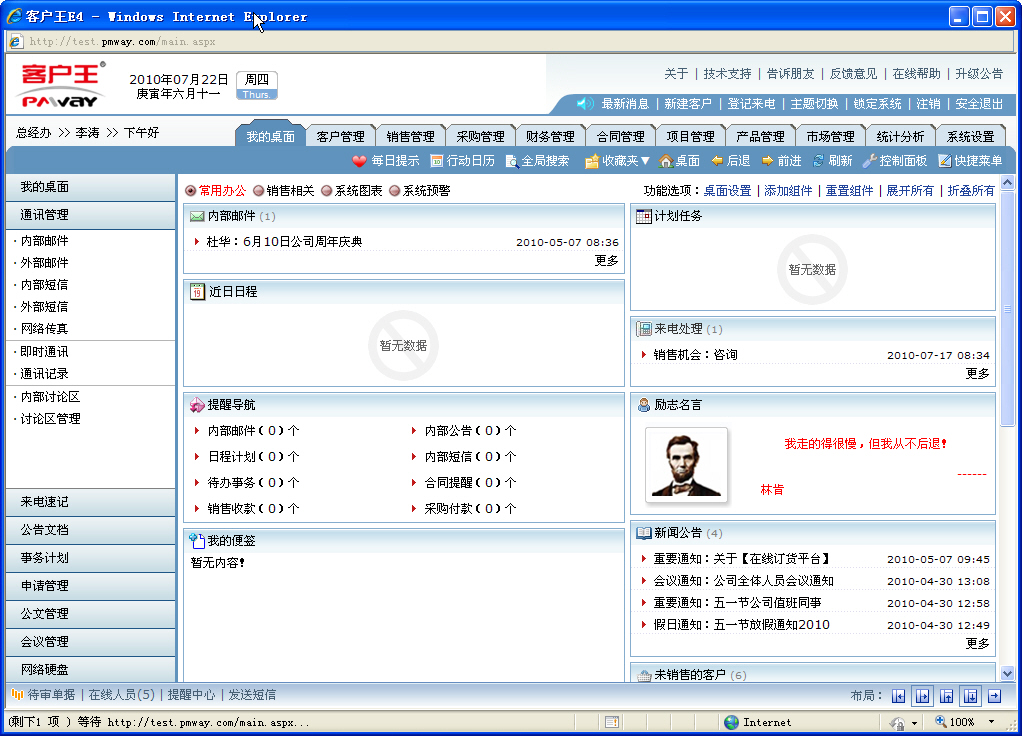Select the 系统预警 radio option
The image size is (1022, 736).
tap(398, 189)
